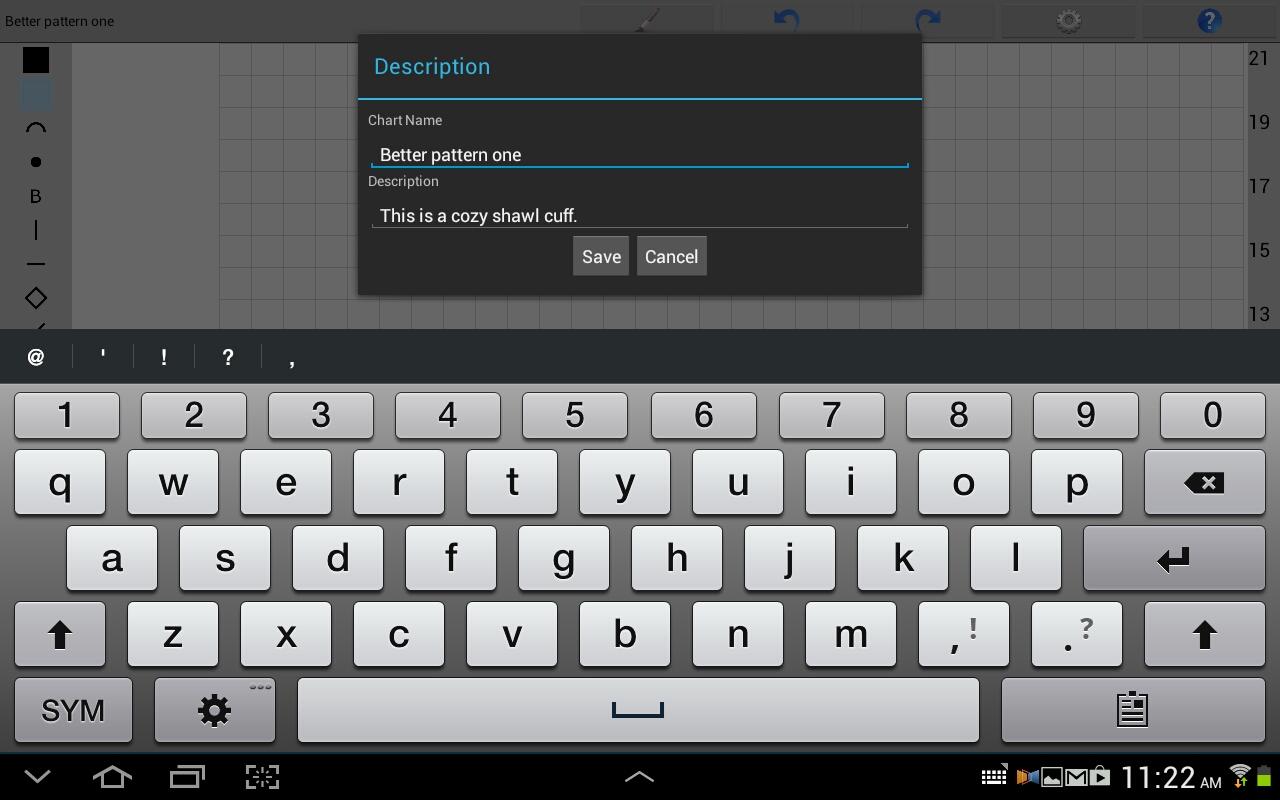The image size is (1280, 800).
Task: Tap the letter m key
Action: pos(851,634)
